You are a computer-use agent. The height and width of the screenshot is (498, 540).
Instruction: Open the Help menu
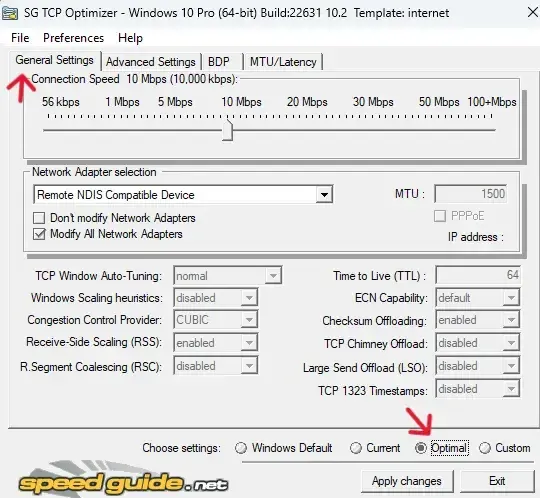(130, 38)
